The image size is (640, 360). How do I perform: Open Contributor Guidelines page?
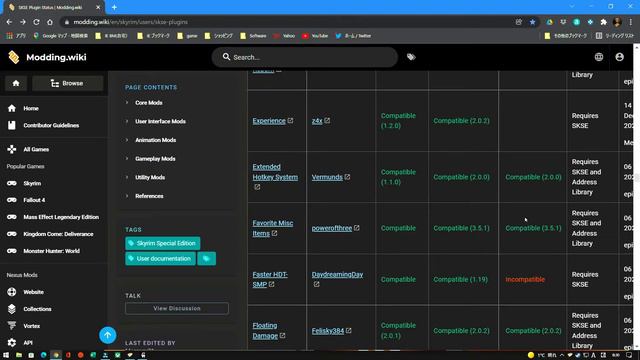51,125
